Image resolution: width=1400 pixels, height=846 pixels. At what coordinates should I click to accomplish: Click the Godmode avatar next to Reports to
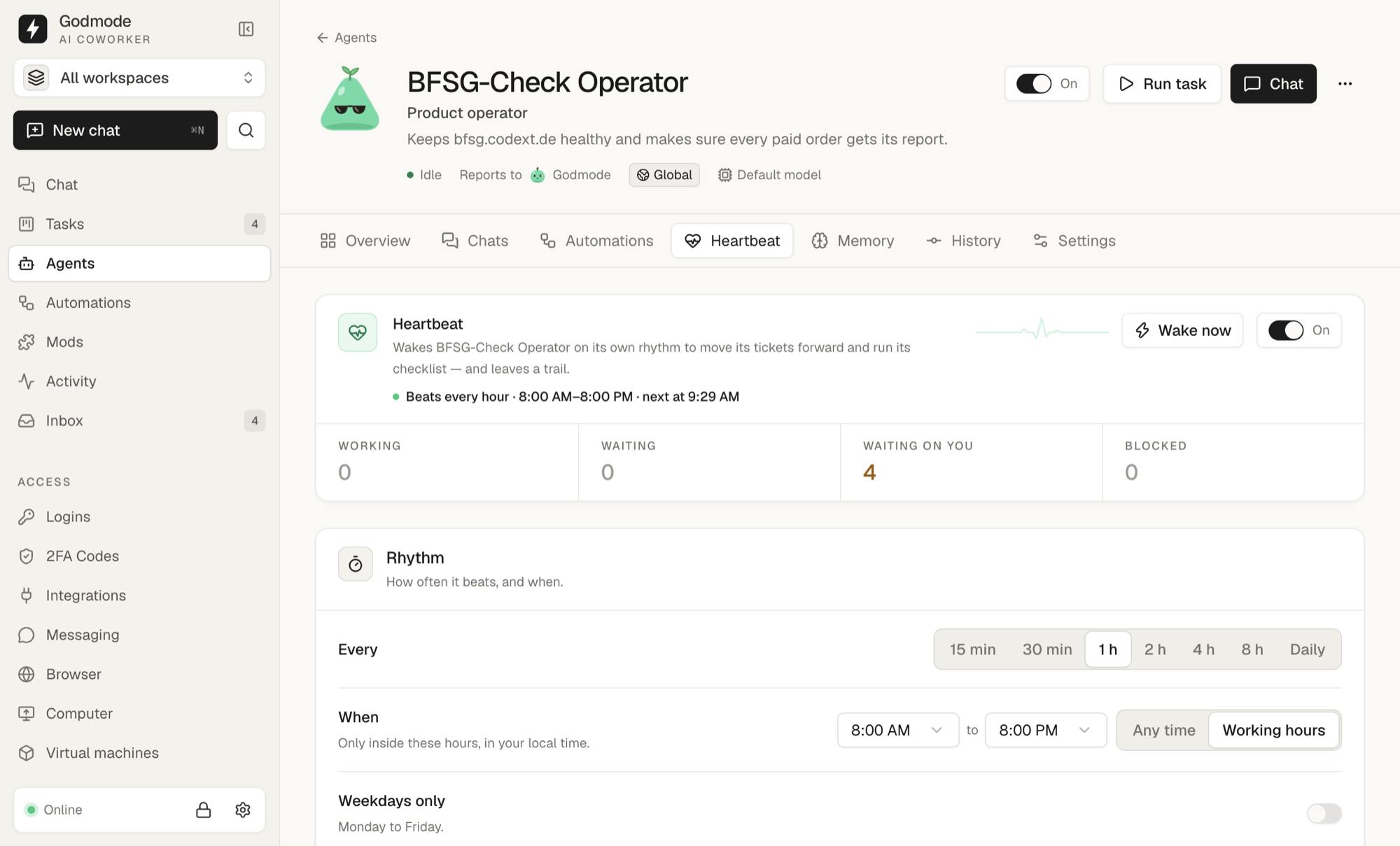538,175
